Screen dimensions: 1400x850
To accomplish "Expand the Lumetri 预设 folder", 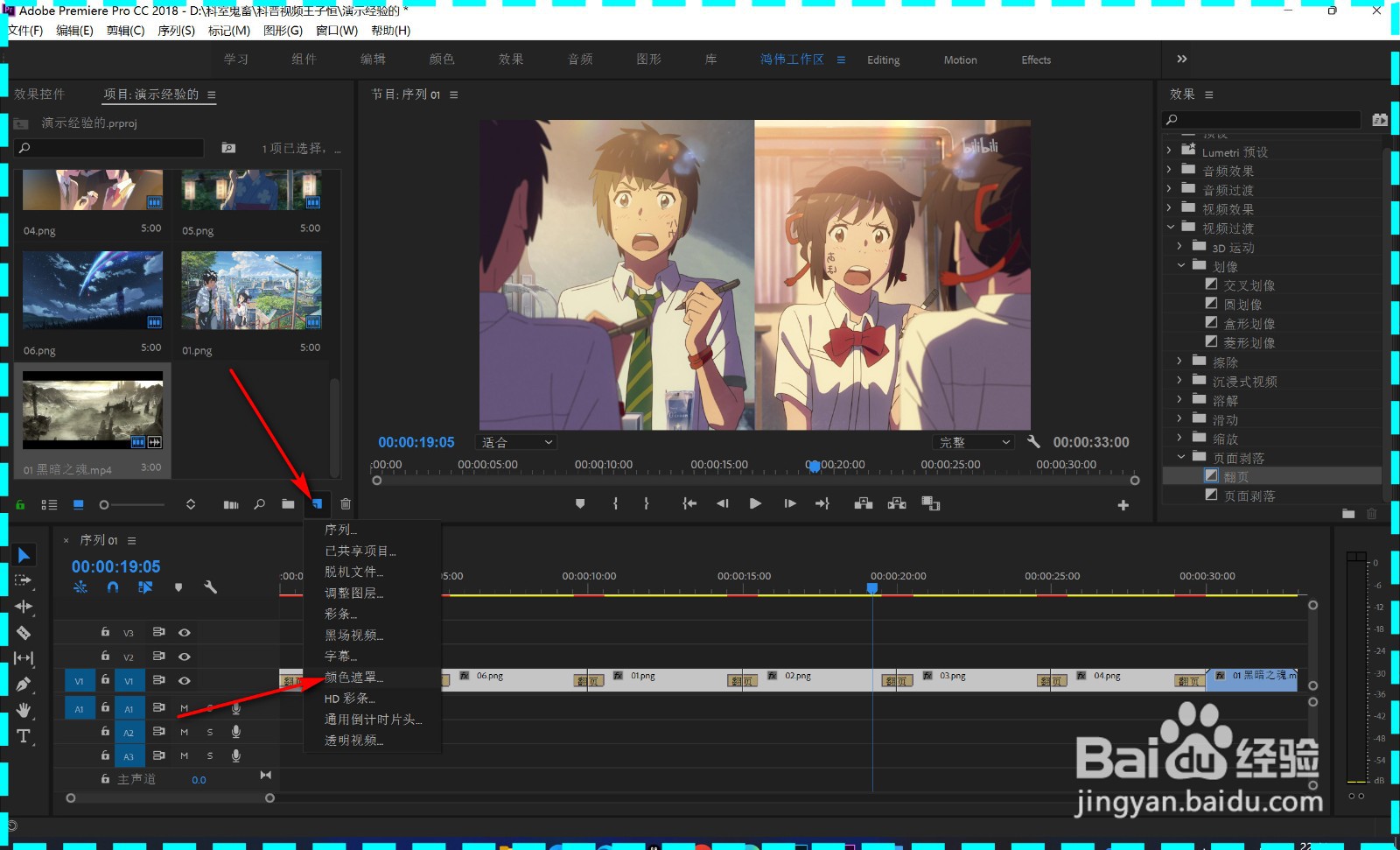I will pyautogui.click(x=1170, y=151).
